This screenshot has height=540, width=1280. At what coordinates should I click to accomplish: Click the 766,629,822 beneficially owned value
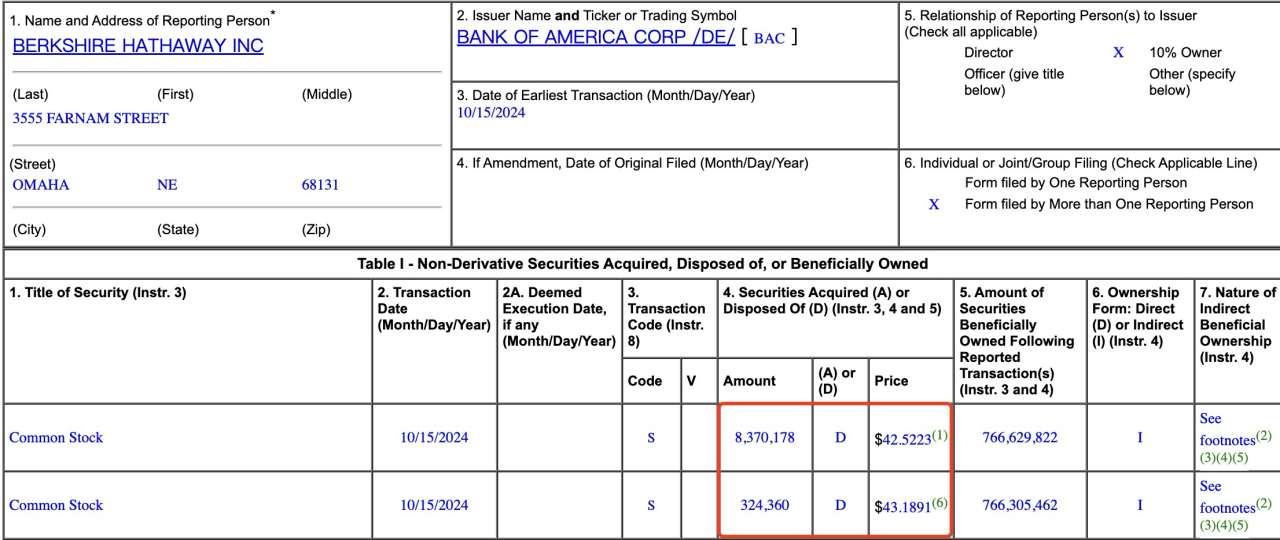(x=1020, y=438)
